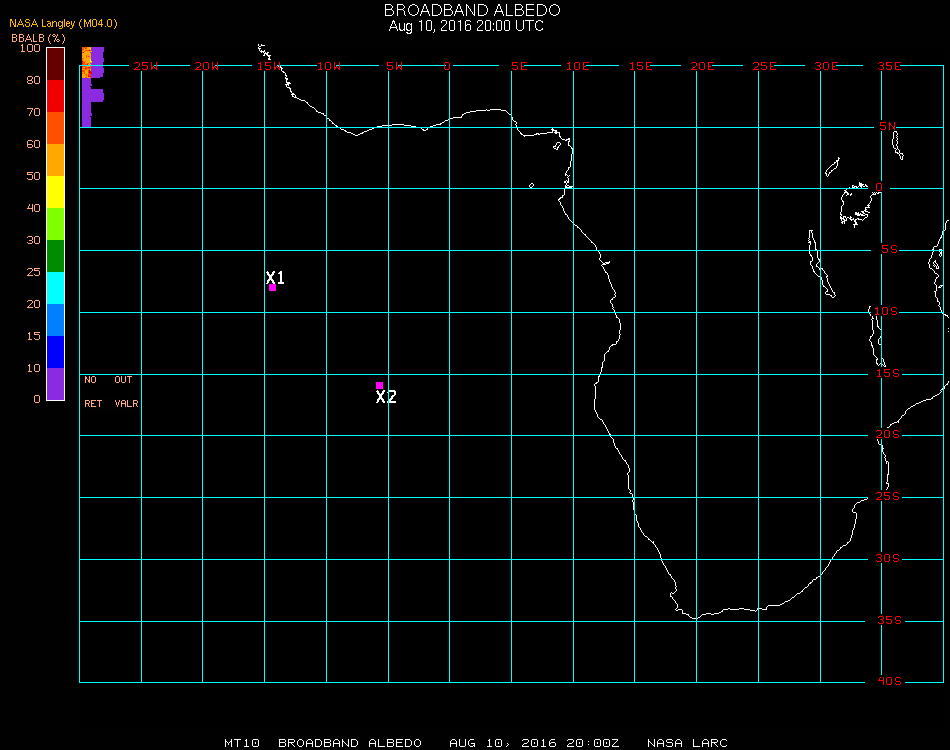This screenshot has width=950, height=750.
Task: Click the 'BBALB (%)' legend heading
Action: (x=38, y=38)
